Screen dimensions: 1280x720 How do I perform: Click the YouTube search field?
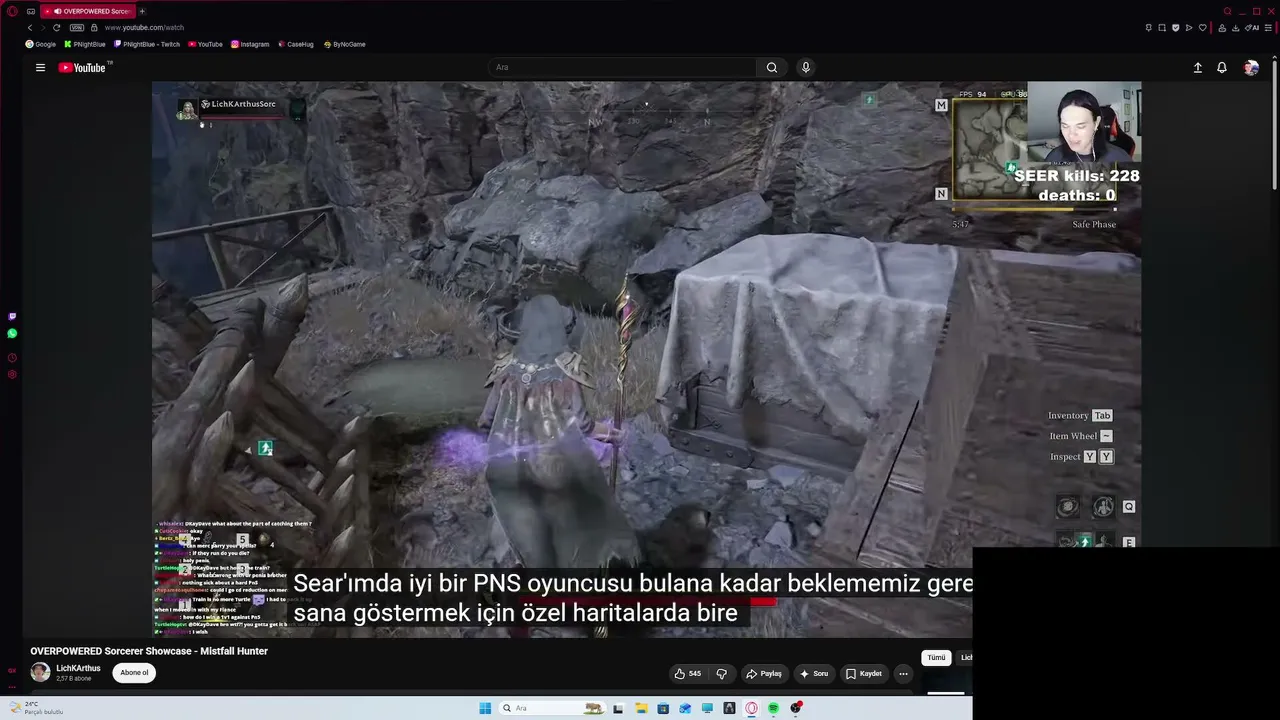click(622, 68)
